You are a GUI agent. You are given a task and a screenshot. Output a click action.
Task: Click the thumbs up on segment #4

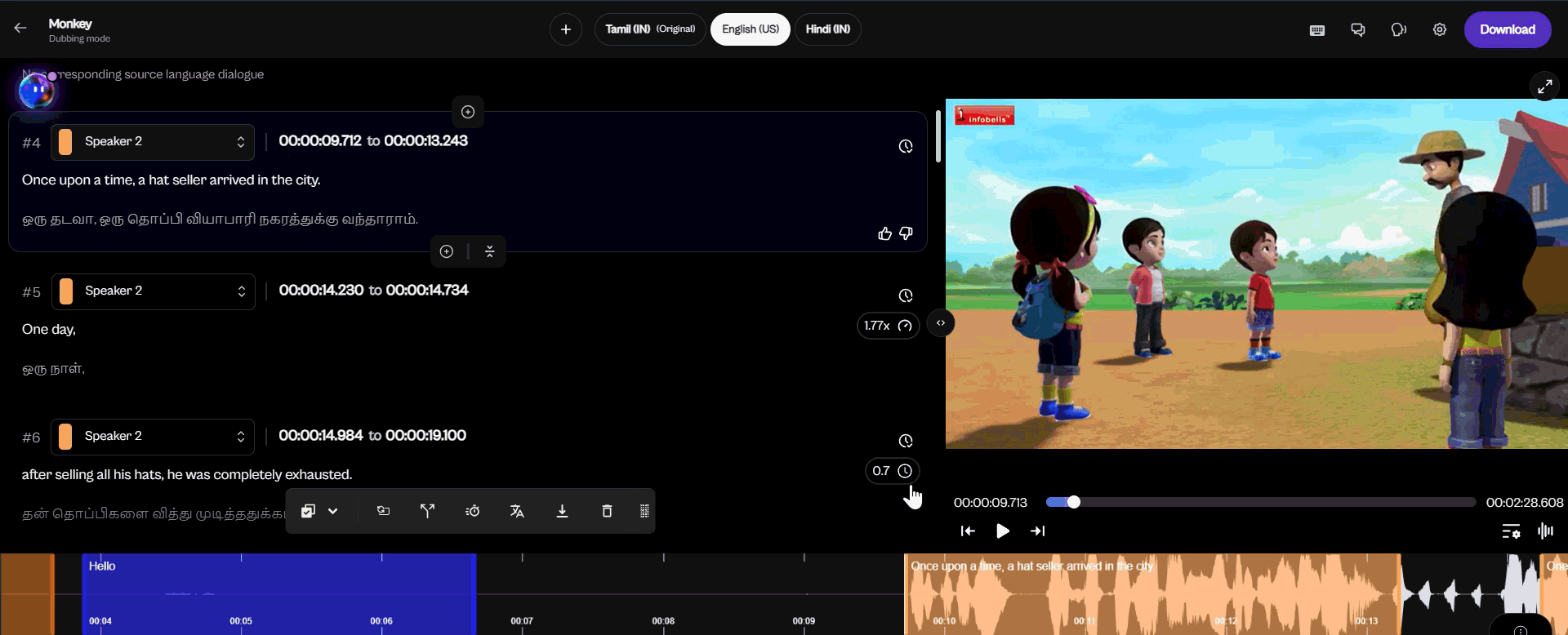click(x=884, y=234)
